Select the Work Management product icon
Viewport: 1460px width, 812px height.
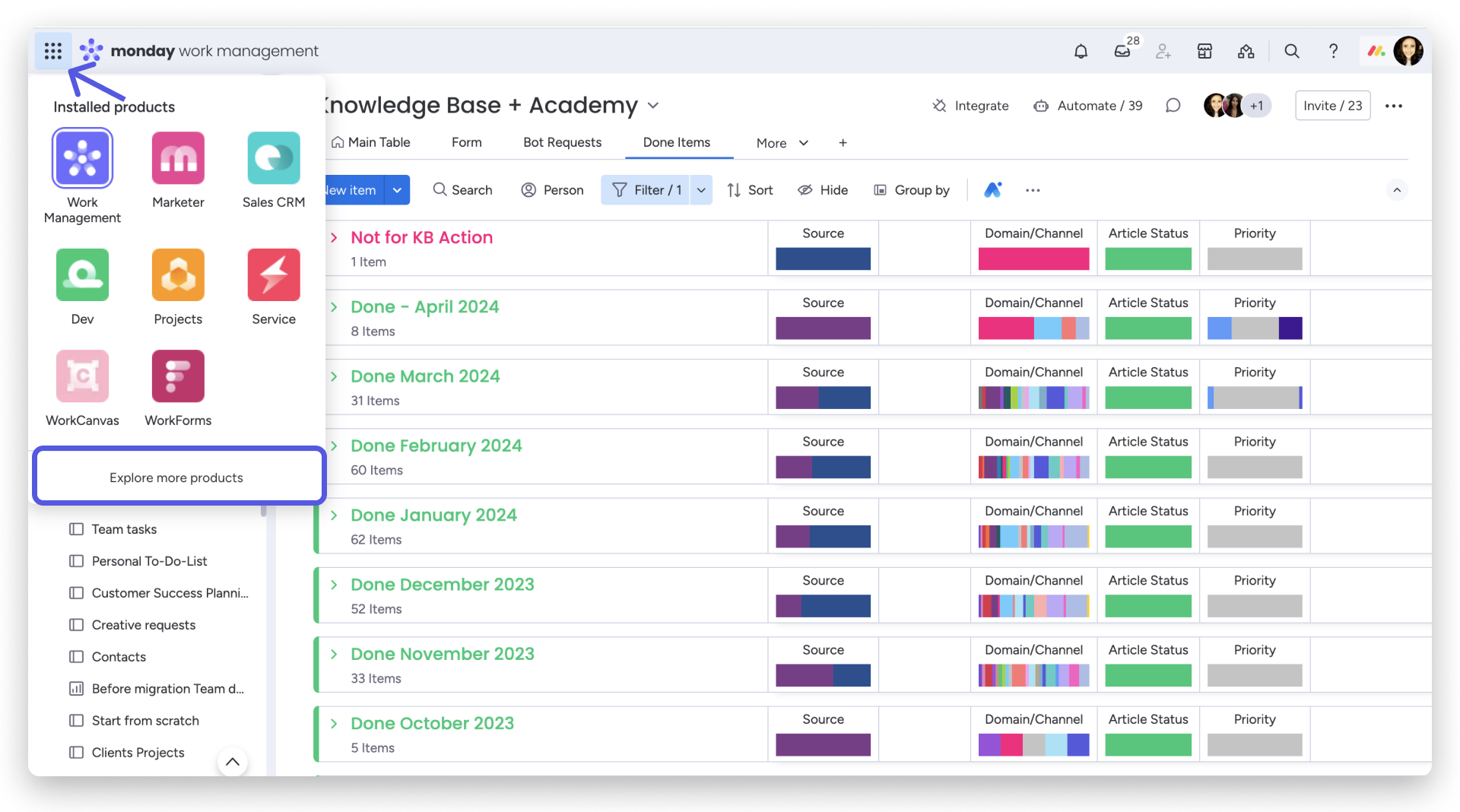82,158
